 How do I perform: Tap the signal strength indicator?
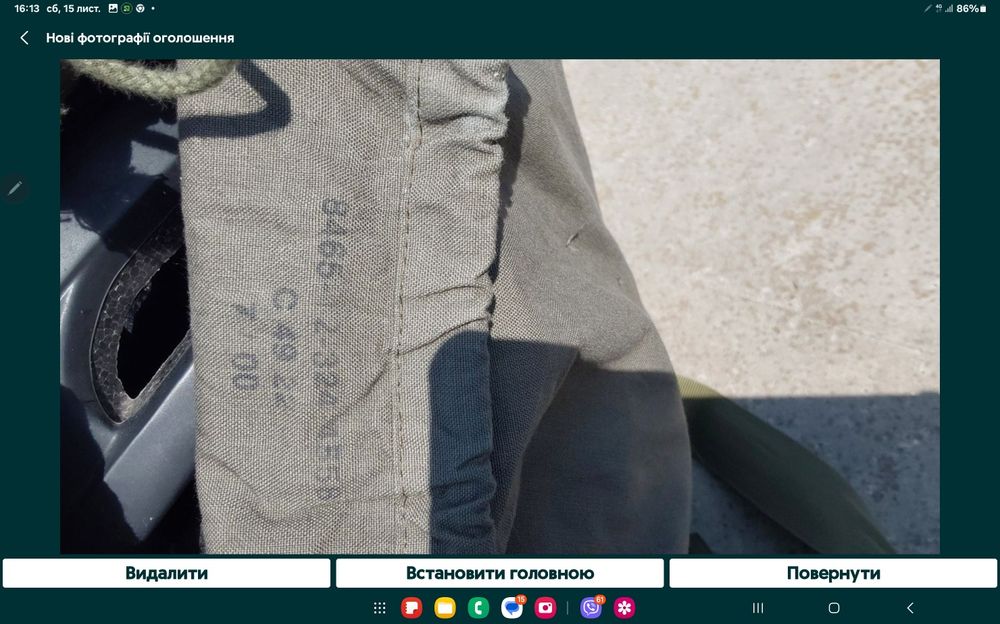[x=948, y=8]
